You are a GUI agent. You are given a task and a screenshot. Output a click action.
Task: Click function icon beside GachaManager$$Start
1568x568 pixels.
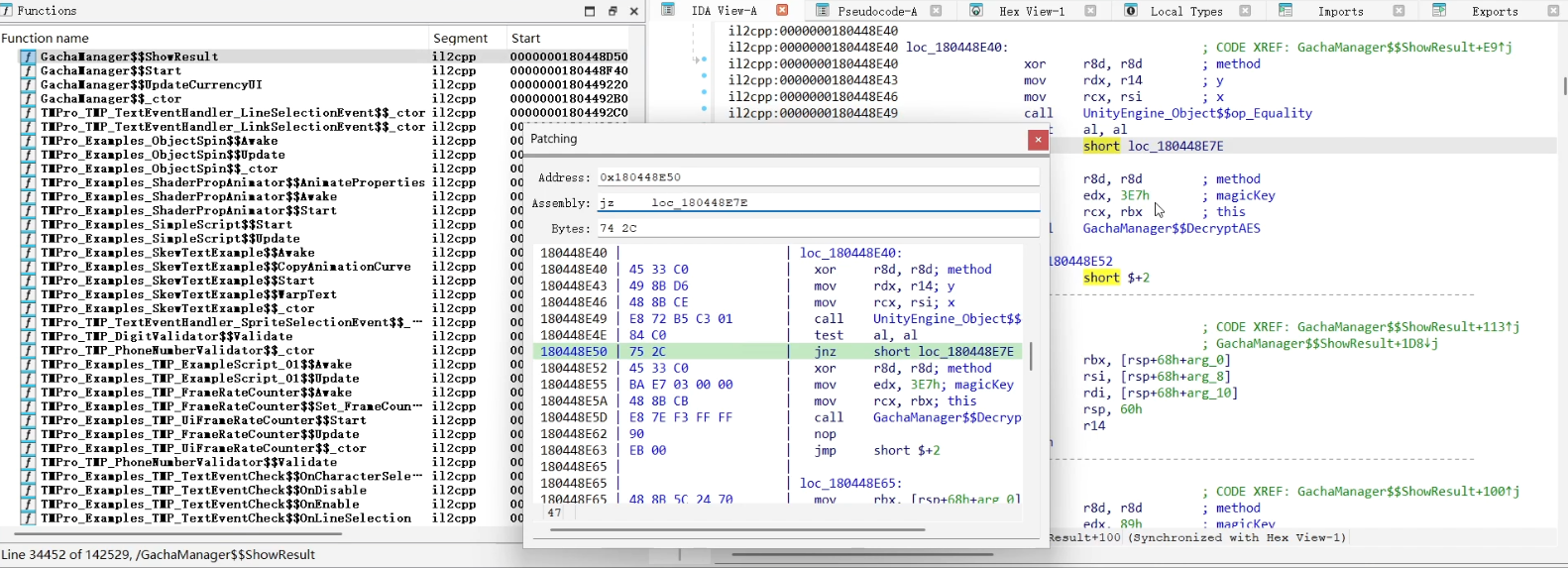29,71
